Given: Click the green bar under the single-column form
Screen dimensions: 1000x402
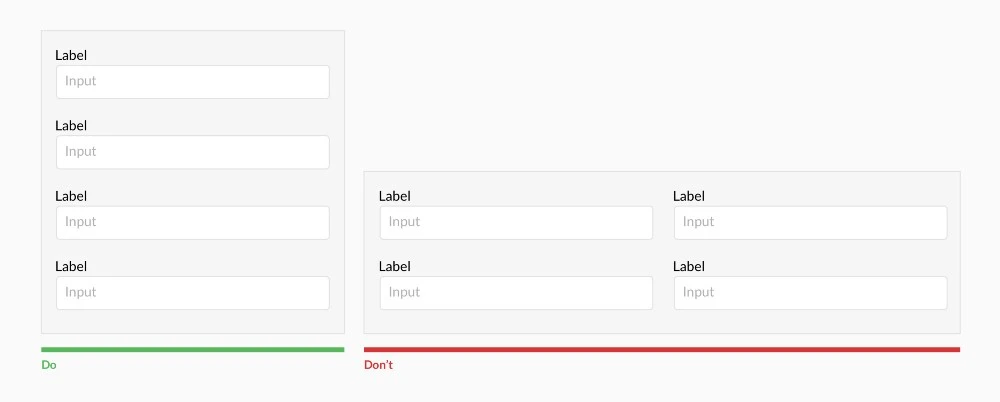Looking at the screenshot, I should point(192,349).
